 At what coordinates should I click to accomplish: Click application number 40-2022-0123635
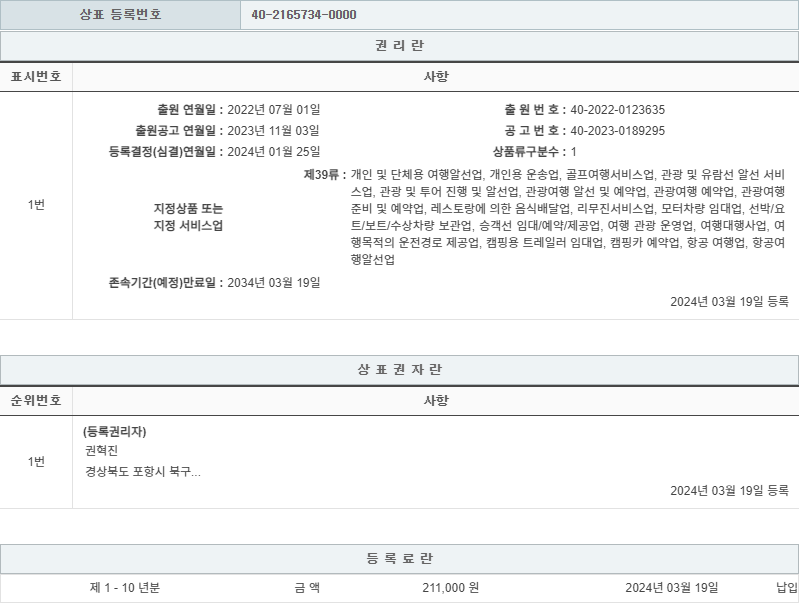pos(617,109)
